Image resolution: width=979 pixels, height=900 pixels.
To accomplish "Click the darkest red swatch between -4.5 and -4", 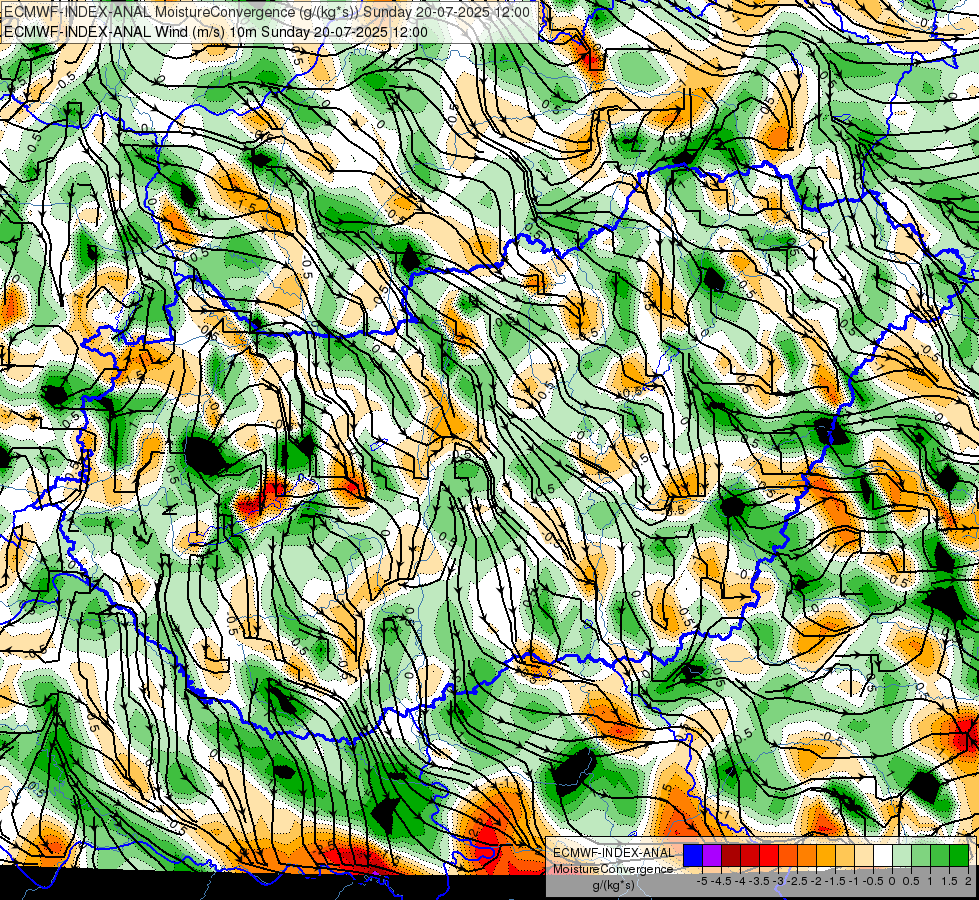I will (731, 855).
